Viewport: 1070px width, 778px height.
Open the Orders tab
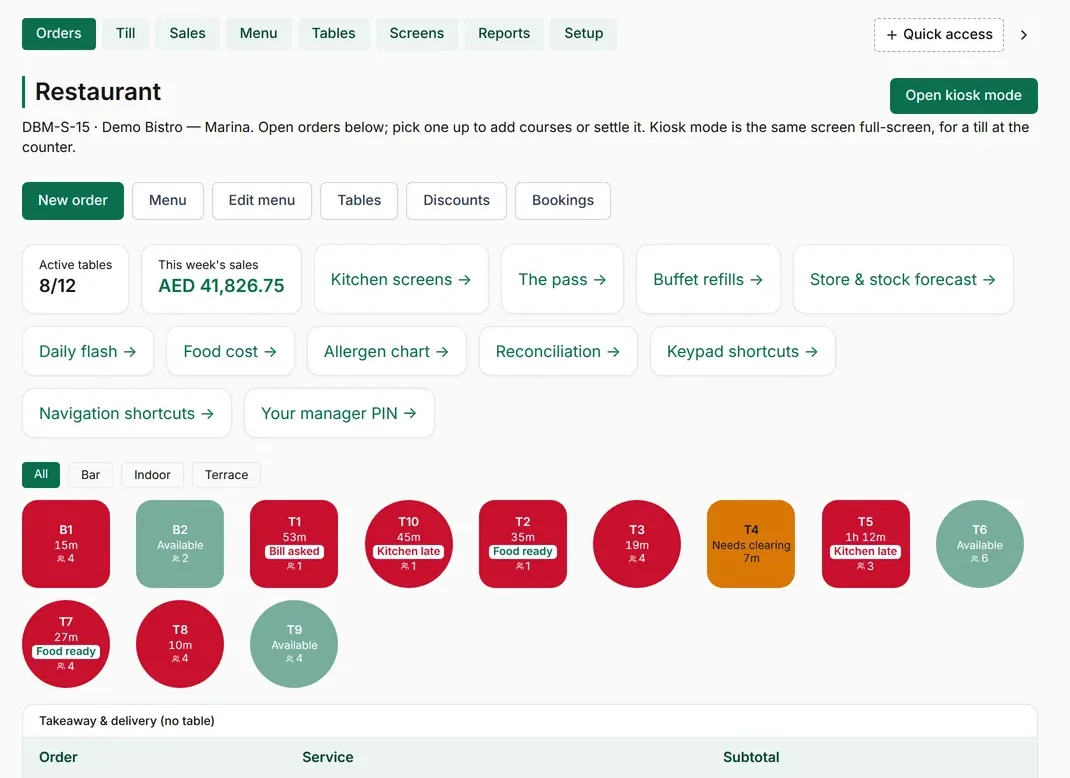[59, 33]
